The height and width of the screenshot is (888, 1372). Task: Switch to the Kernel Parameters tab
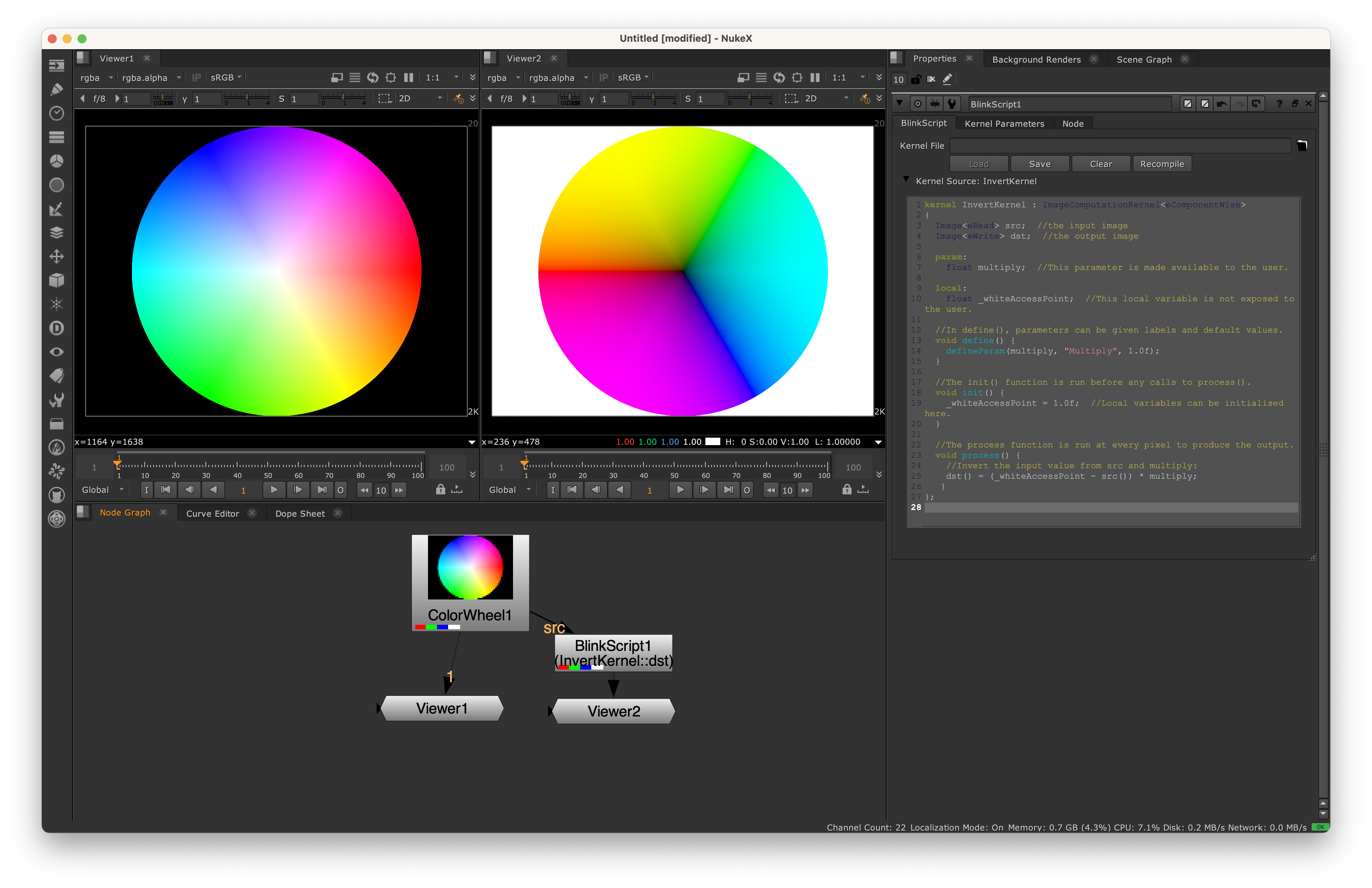[x=1004, y=124]
